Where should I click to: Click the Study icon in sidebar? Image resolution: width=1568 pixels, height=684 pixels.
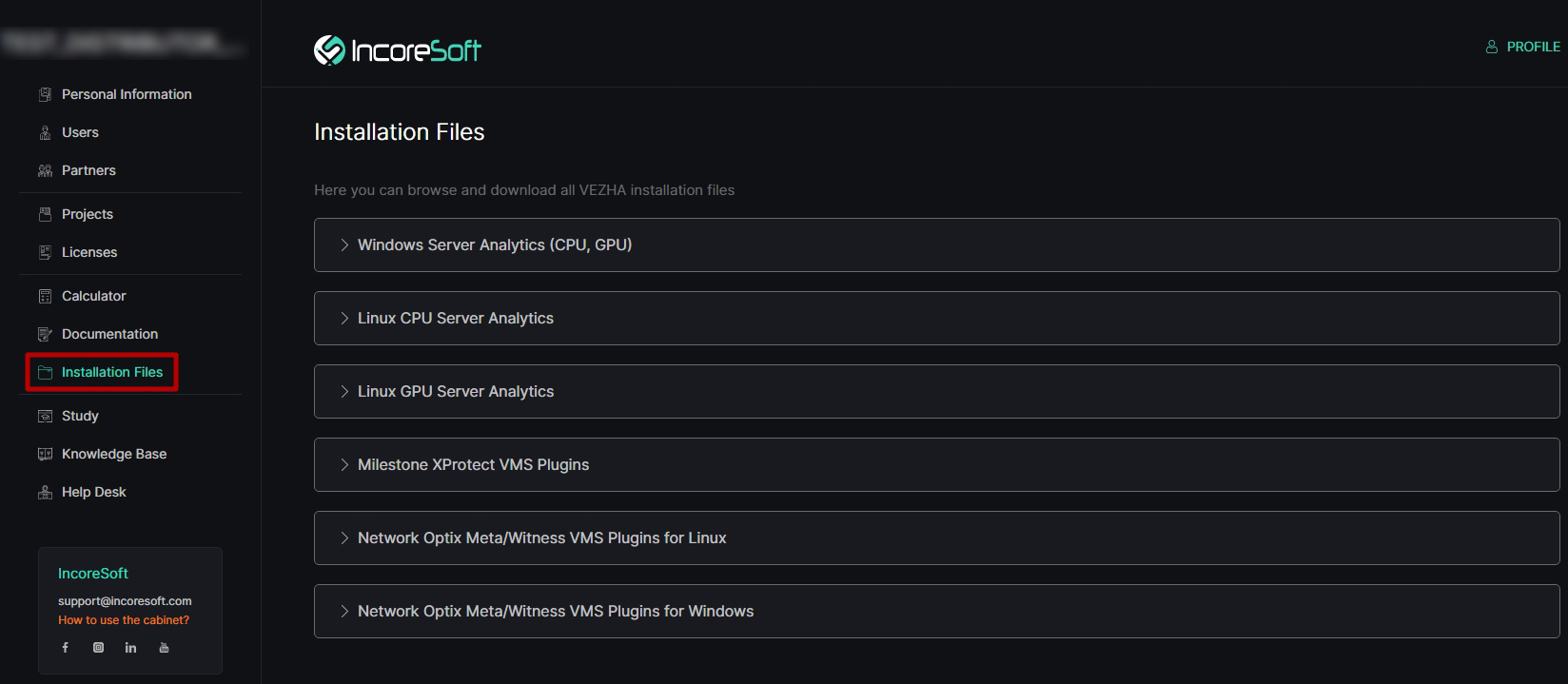(x=45, y=416)
